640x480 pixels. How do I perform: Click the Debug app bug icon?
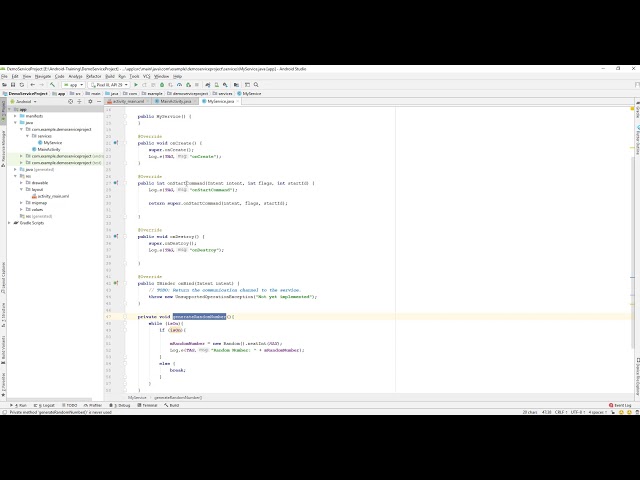pyautogui.click(x=162, y=85)
